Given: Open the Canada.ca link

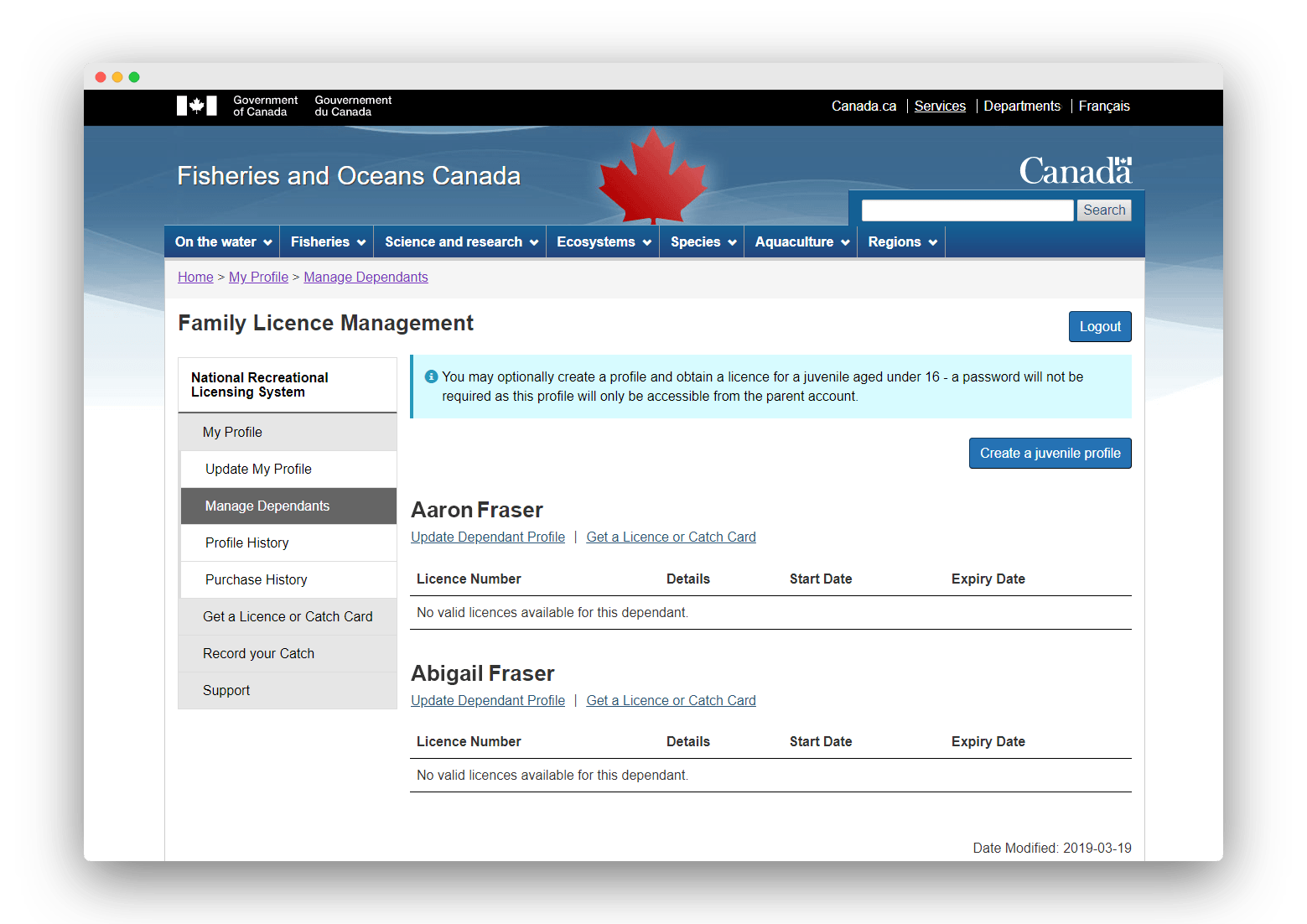Looking at the screenshot, I should 864,106.
